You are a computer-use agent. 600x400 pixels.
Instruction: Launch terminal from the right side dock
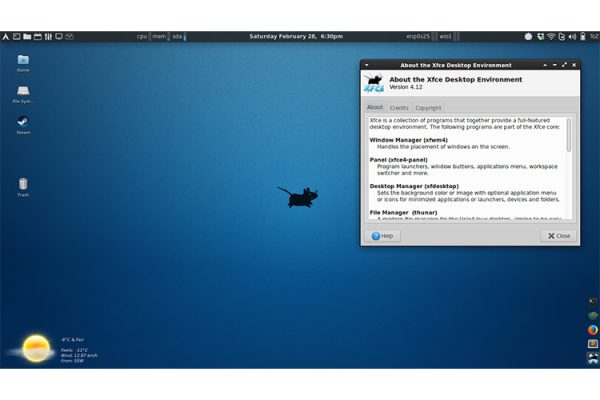click(x=592, y=302)
